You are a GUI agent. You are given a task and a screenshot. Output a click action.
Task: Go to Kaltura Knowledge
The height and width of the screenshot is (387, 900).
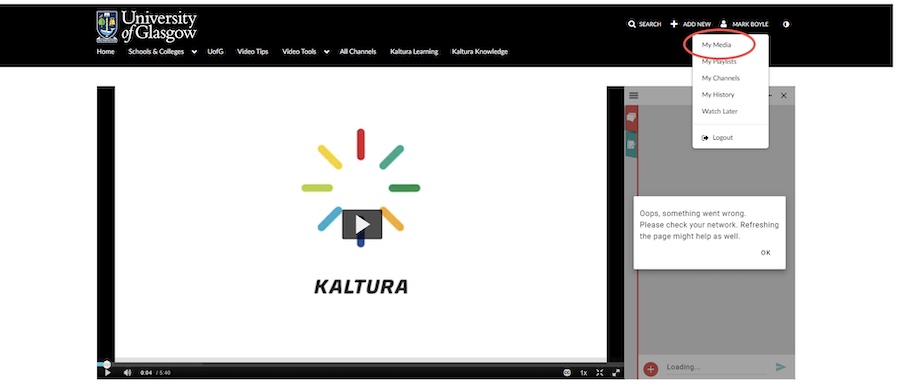coord(479,52)
